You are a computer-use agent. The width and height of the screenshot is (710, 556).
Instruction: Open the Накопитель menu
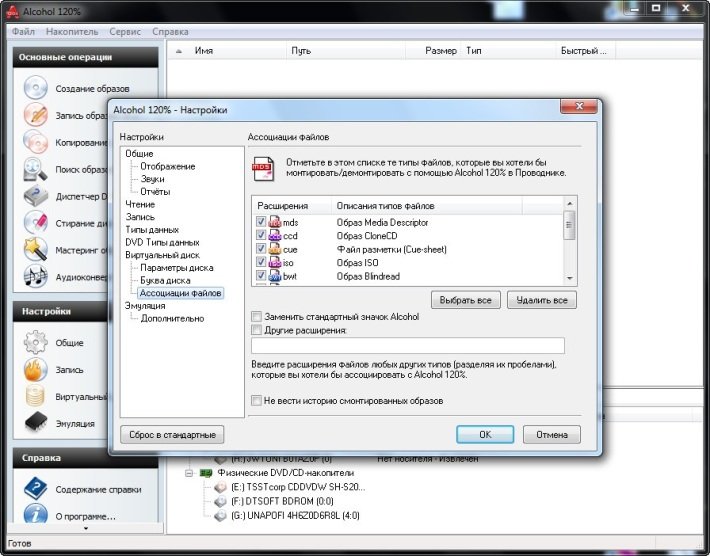72,32
